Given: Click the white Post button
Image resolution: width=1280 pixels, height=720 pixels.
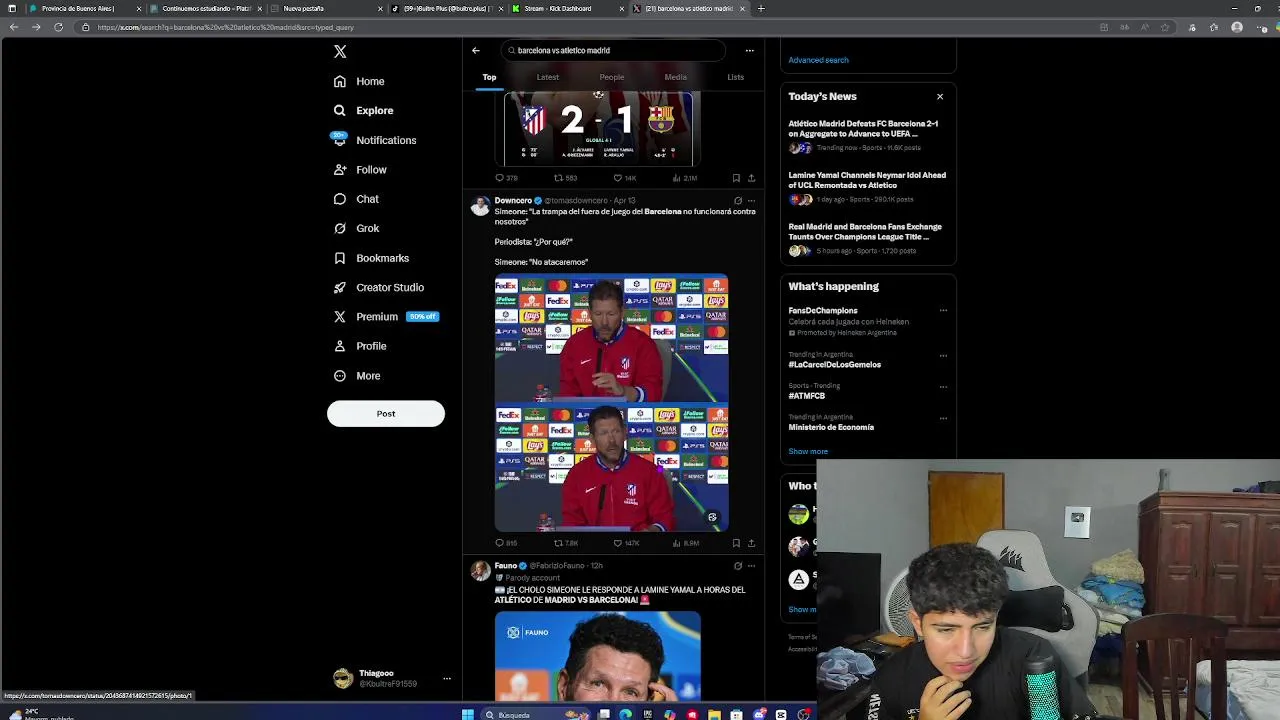Looking at the screenshot, I should click(x=386, y=414).
